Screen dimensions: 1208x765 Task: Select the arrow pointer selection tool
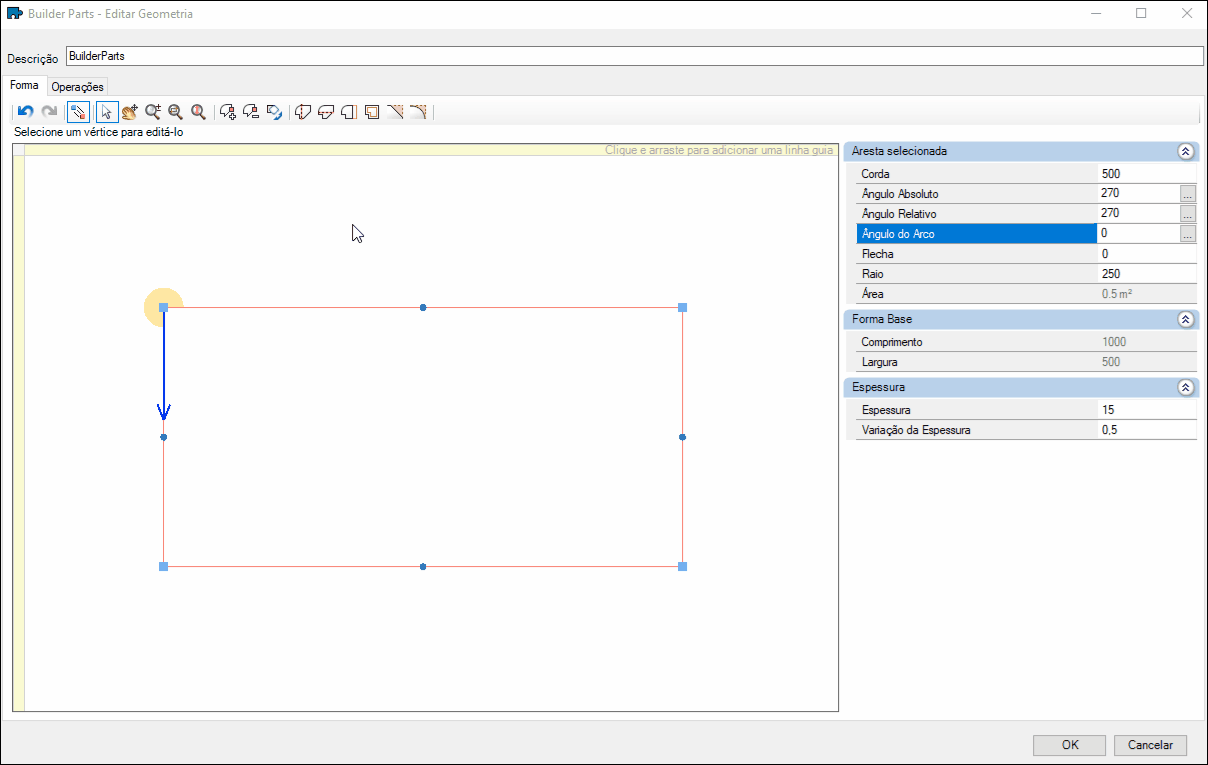107,112
